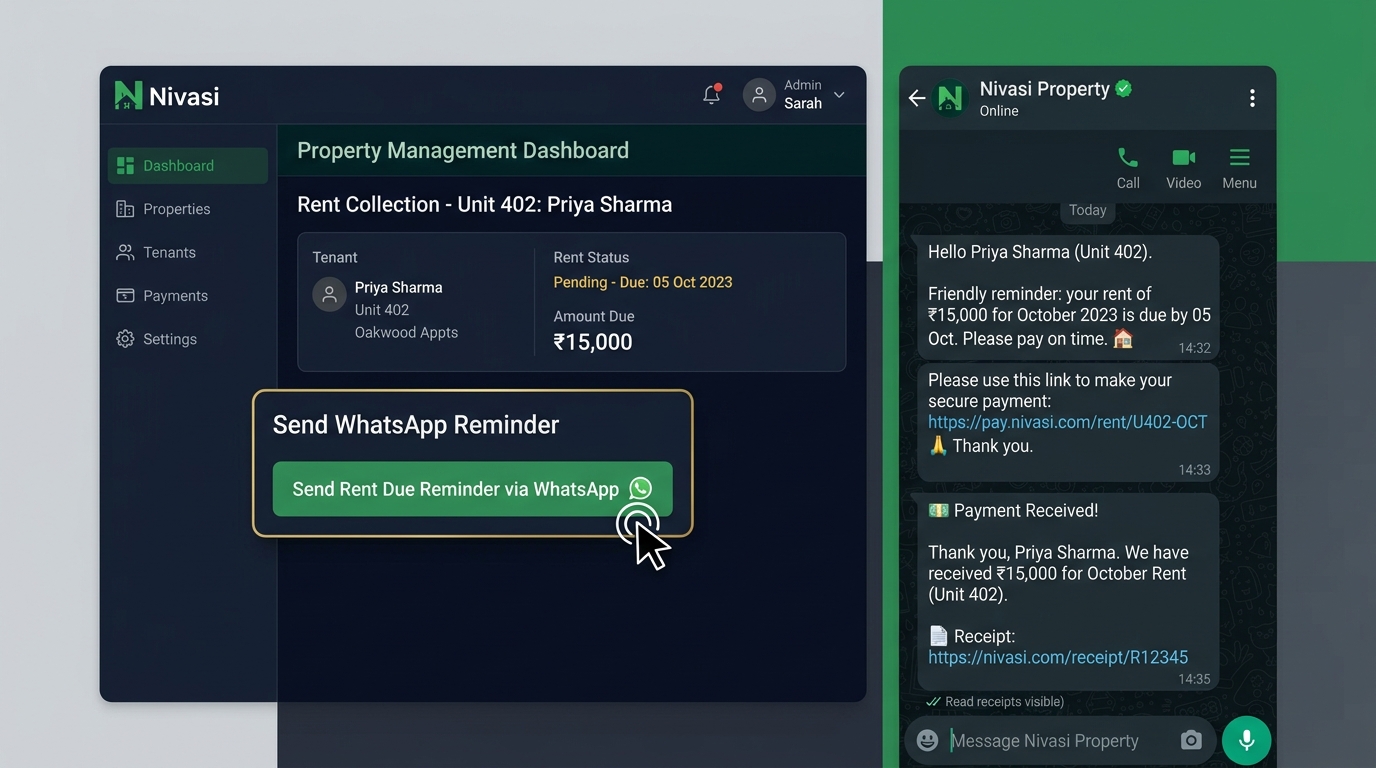Screen dimensions: 1376x768
Task: Click the ₹15,000 amount due value
Action: (x=593, y=342)
